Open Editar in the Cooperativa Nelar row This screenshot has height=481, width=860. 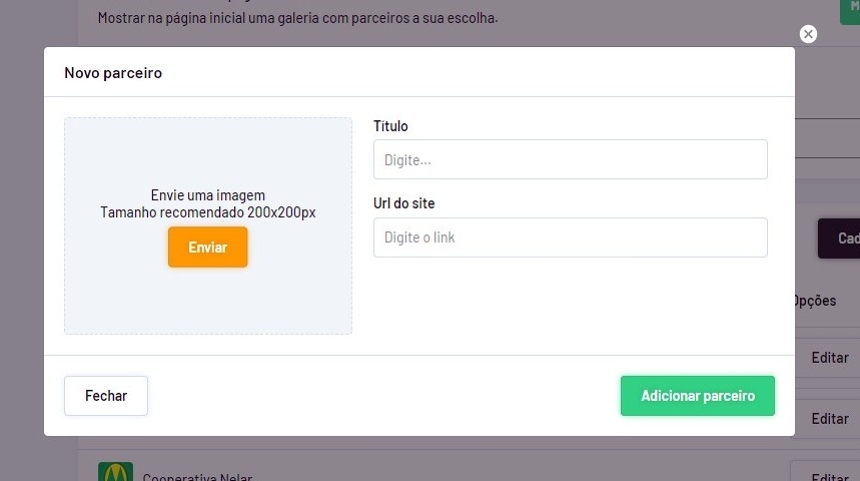tap(827, 474)
